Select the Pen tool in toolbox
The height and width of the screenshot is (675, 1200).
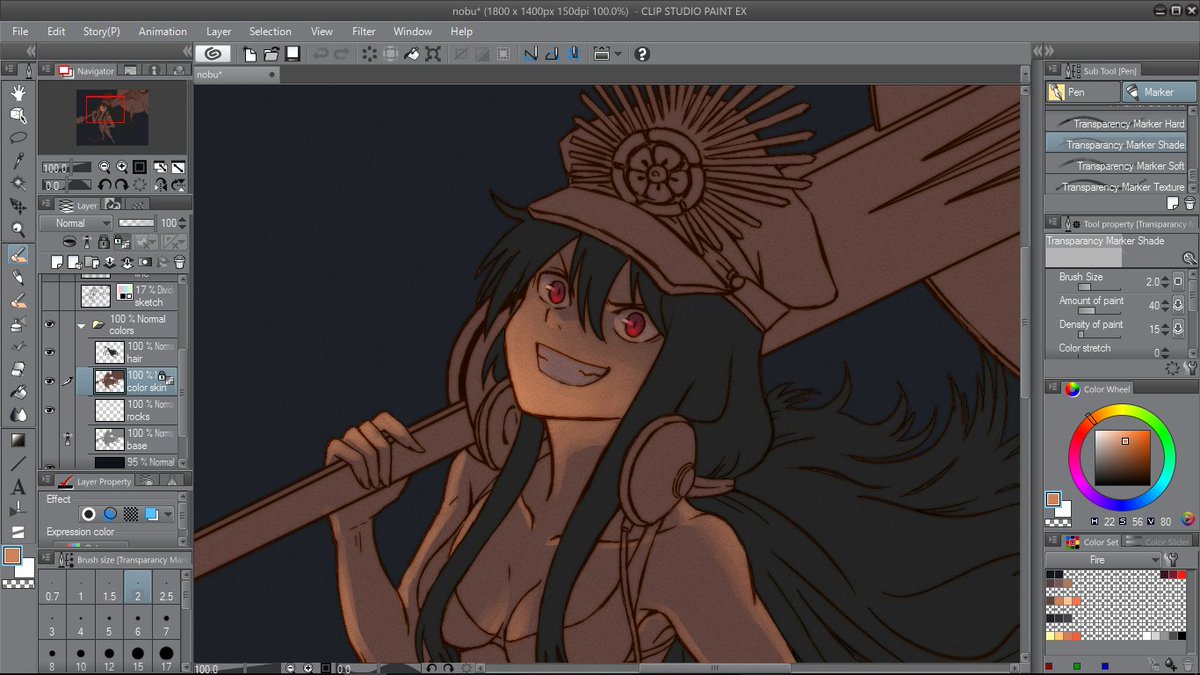click(x=18, y=254)
